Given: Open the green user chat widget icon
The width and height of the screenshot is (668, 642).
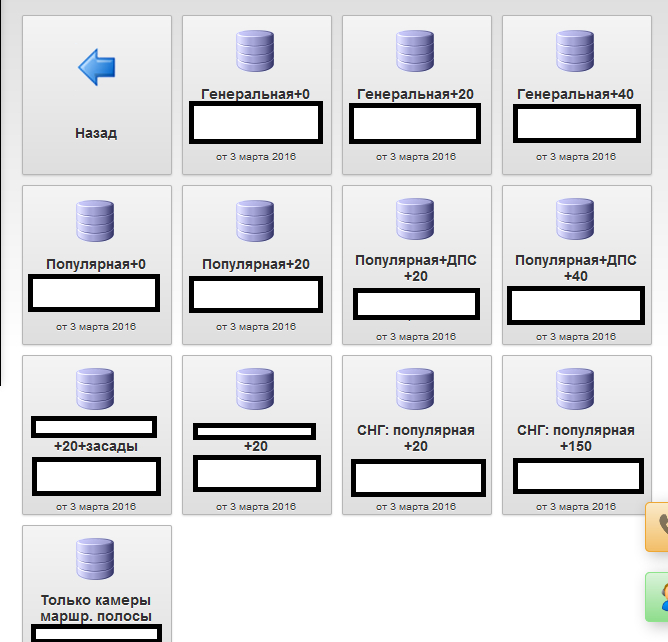Looking at the screenshot, I should point(659,597).
